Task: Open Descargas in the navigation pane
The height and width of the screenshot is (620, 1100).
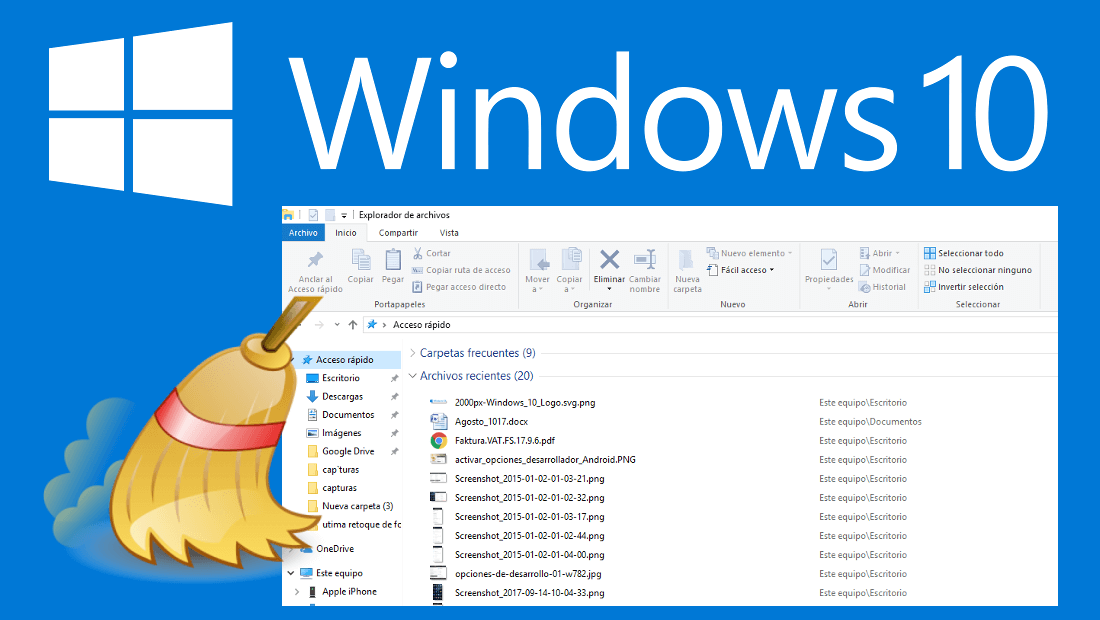Action: coord(342,396)
